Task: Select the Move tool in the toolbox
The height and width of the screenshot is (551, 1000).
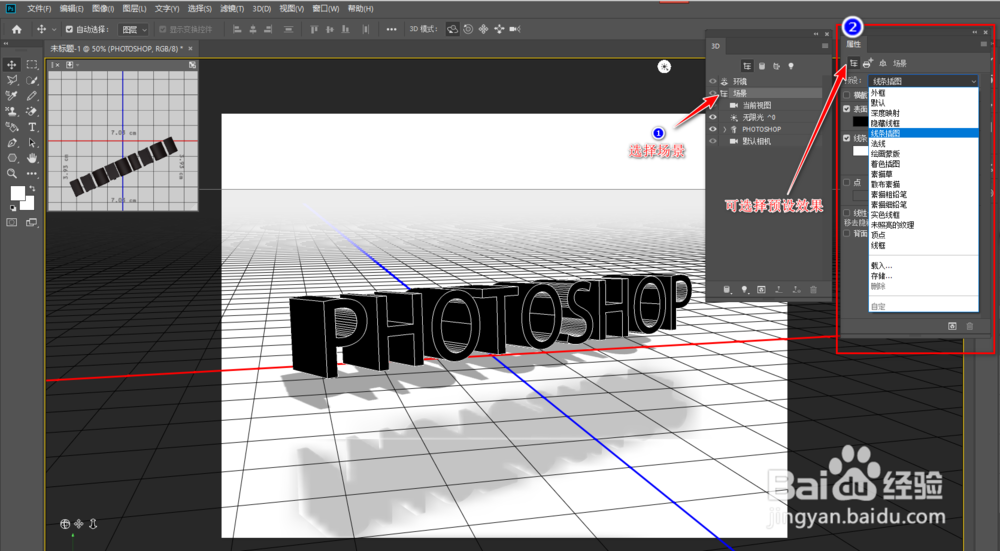Action: click(11, 65)
